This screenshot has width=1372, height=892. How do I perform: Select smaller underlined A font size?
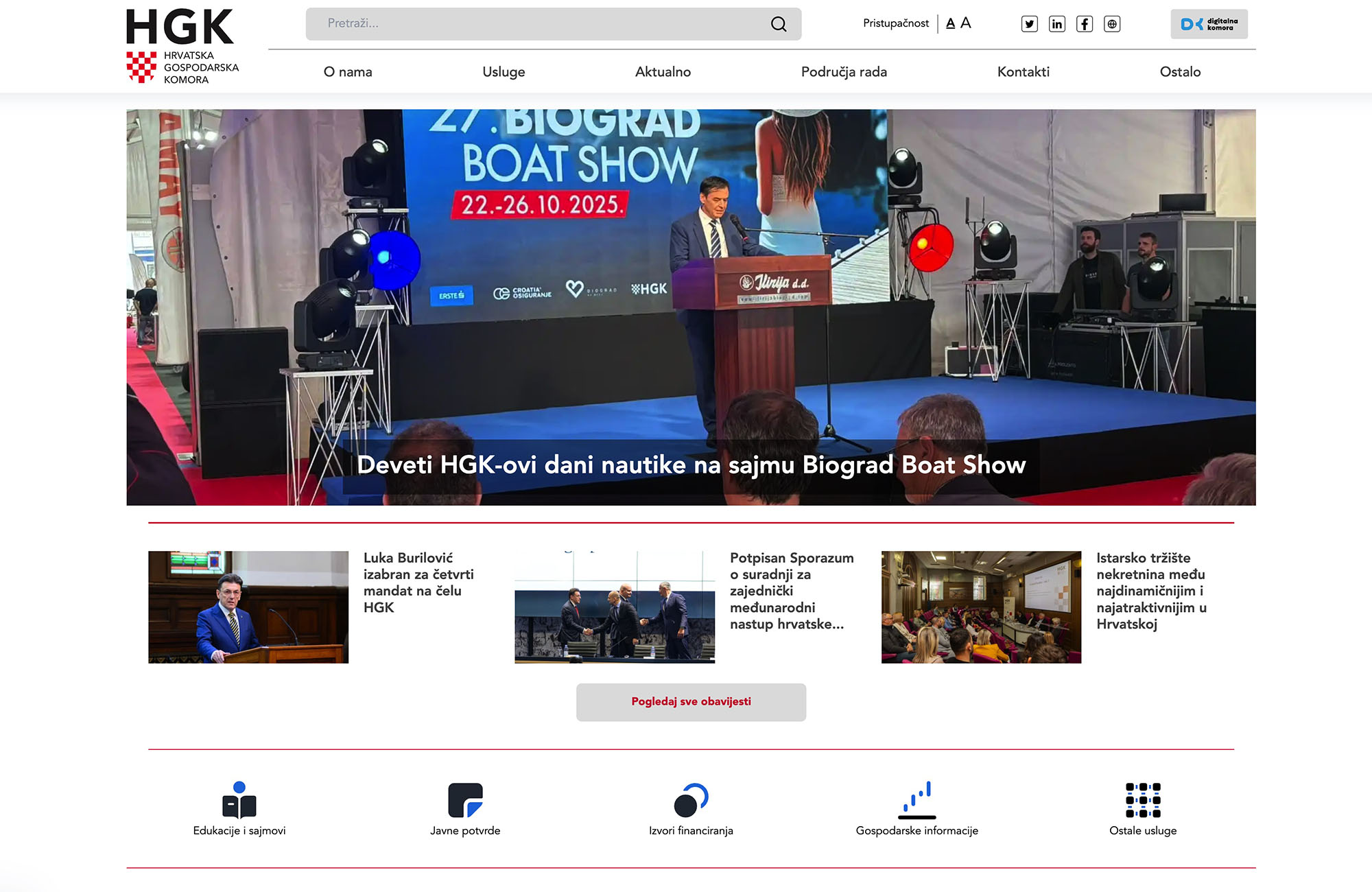tap(950, 23)
